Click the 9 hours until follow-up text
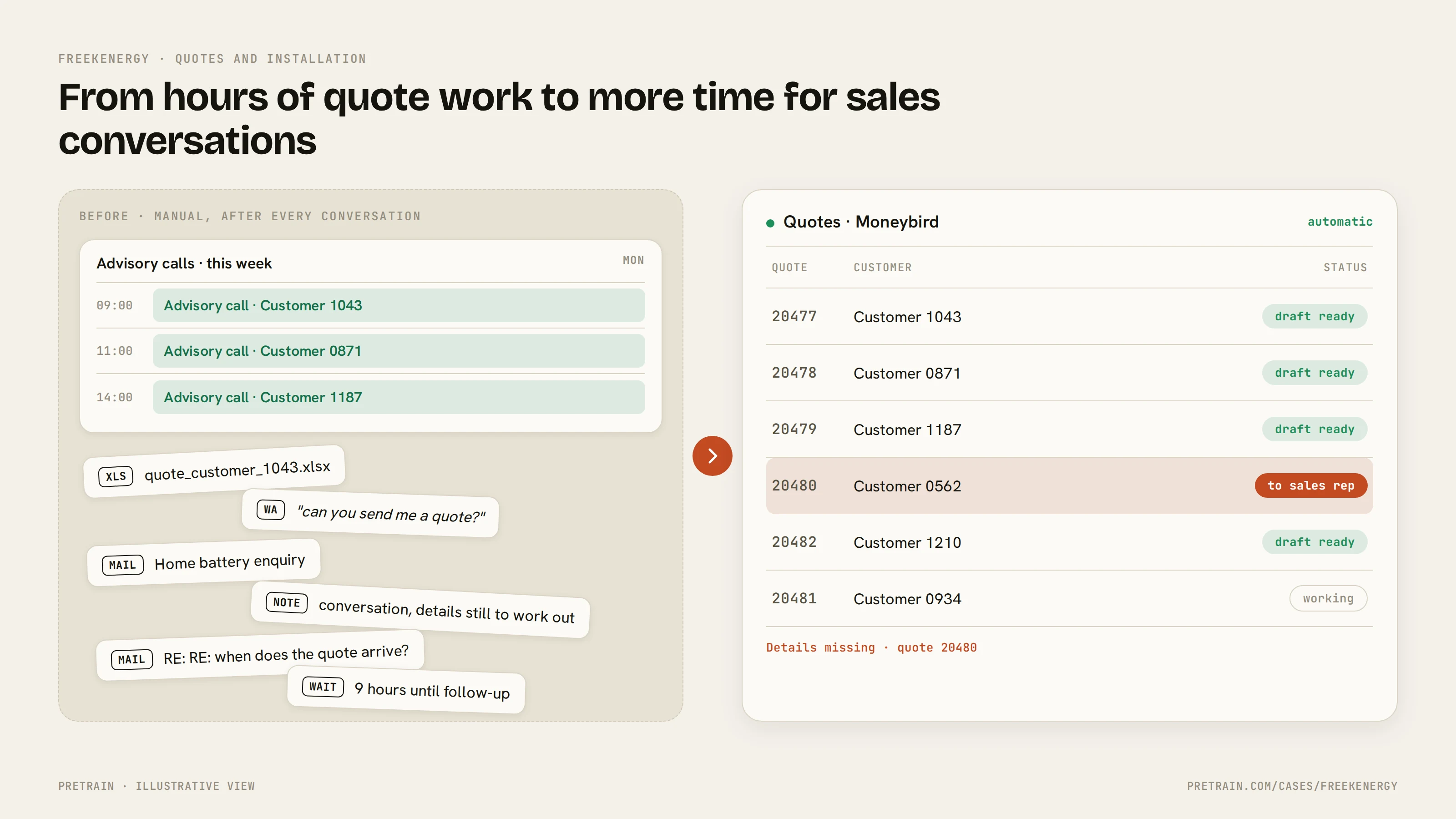 [x=432, y=691]
